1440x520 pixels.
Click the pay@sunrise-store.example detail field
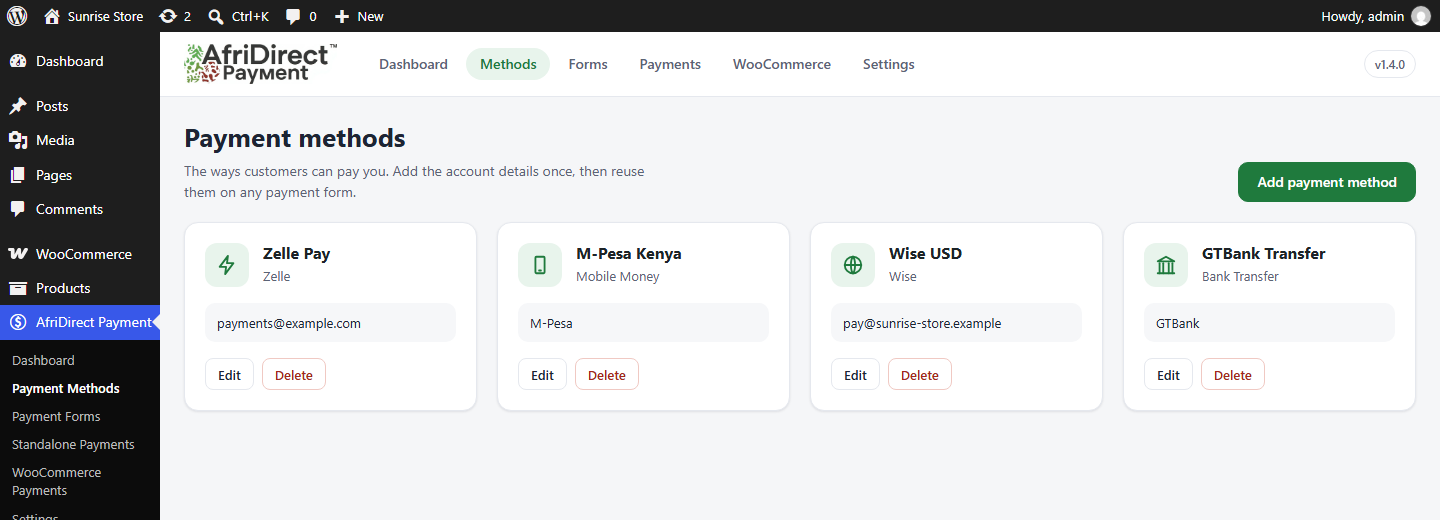click(956, 323)
